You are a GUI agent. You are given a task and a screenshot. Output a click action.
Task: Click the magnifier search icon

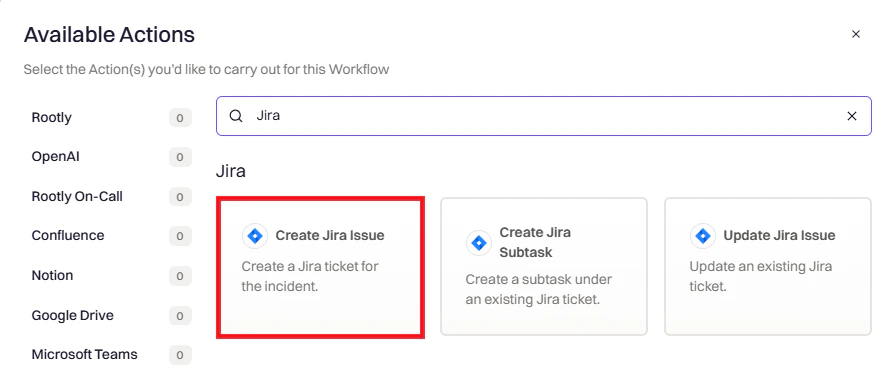[236, 116]
